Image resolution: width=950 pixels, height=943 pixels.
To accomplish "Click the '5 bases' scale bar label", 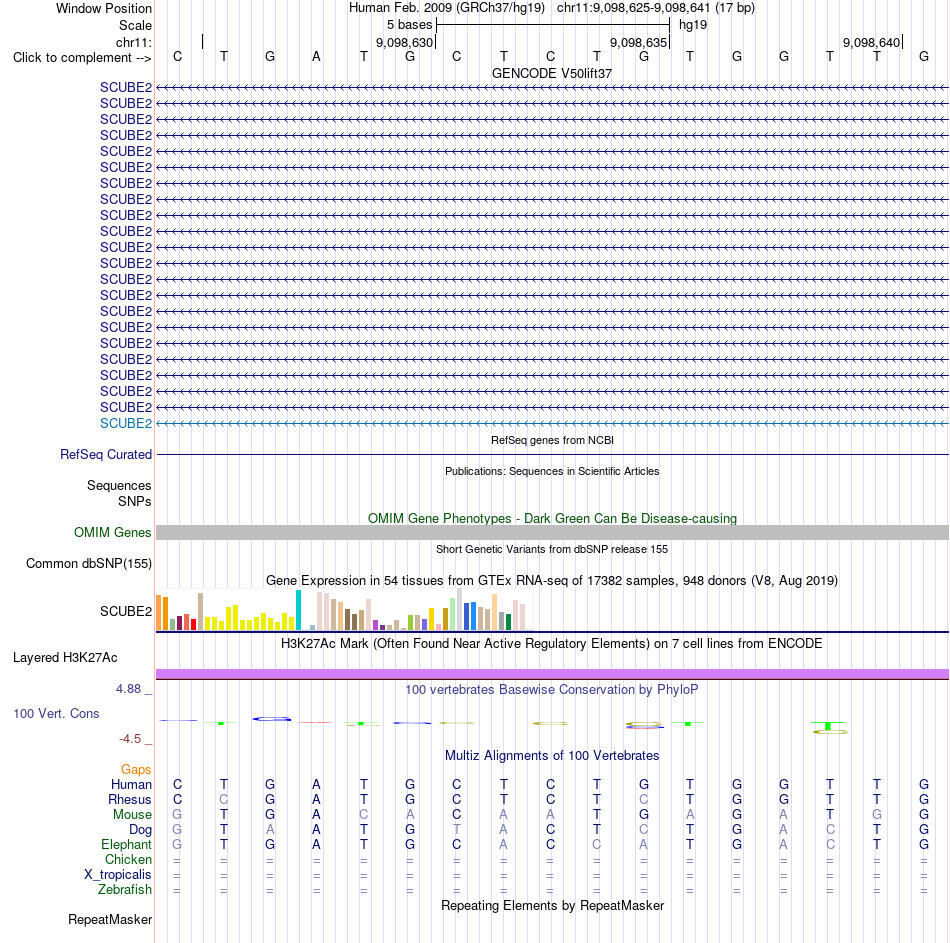I will coord(410,25).
